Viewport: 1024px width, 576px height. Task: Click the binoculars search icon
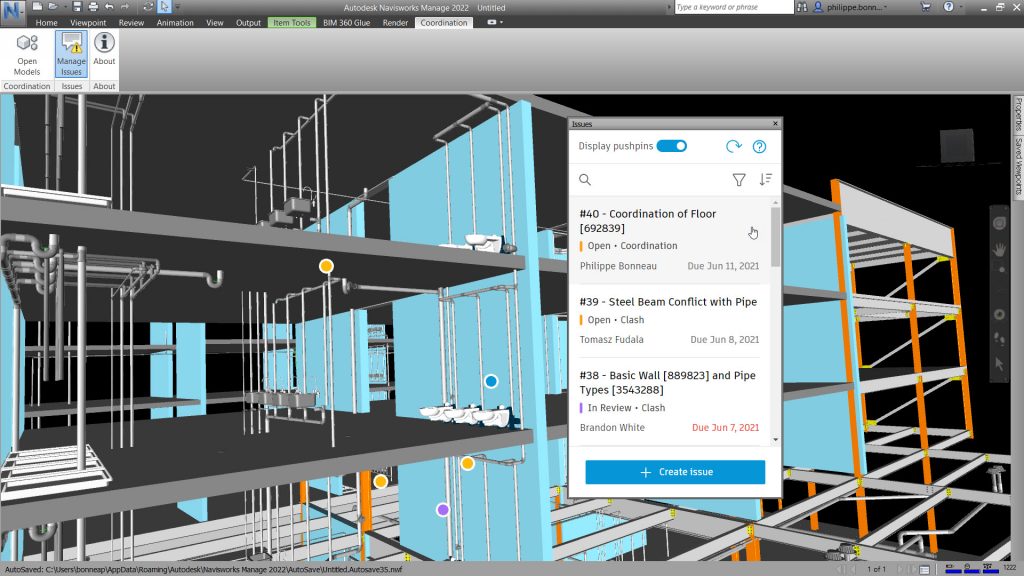pyautogui.click(x=802, y=7)
